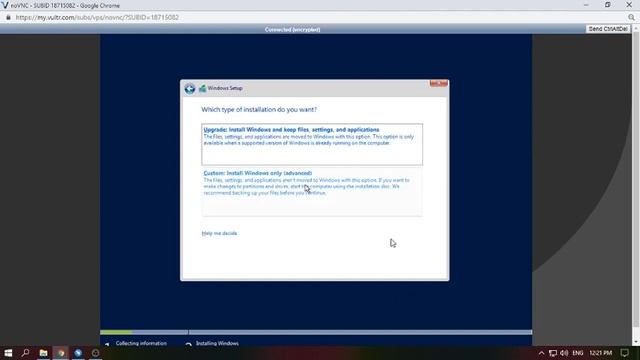640x360 pixels.
Task: Go back using Windows Setup back arrow
Action: 189,89
